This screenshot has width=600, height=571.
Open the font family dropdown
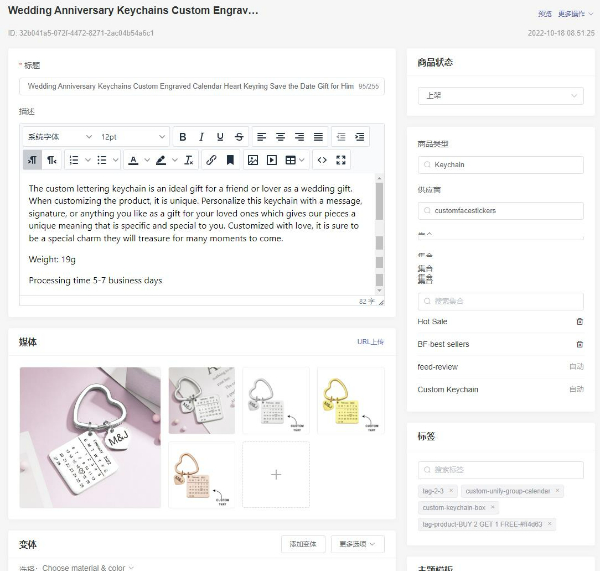coord(59,137)
